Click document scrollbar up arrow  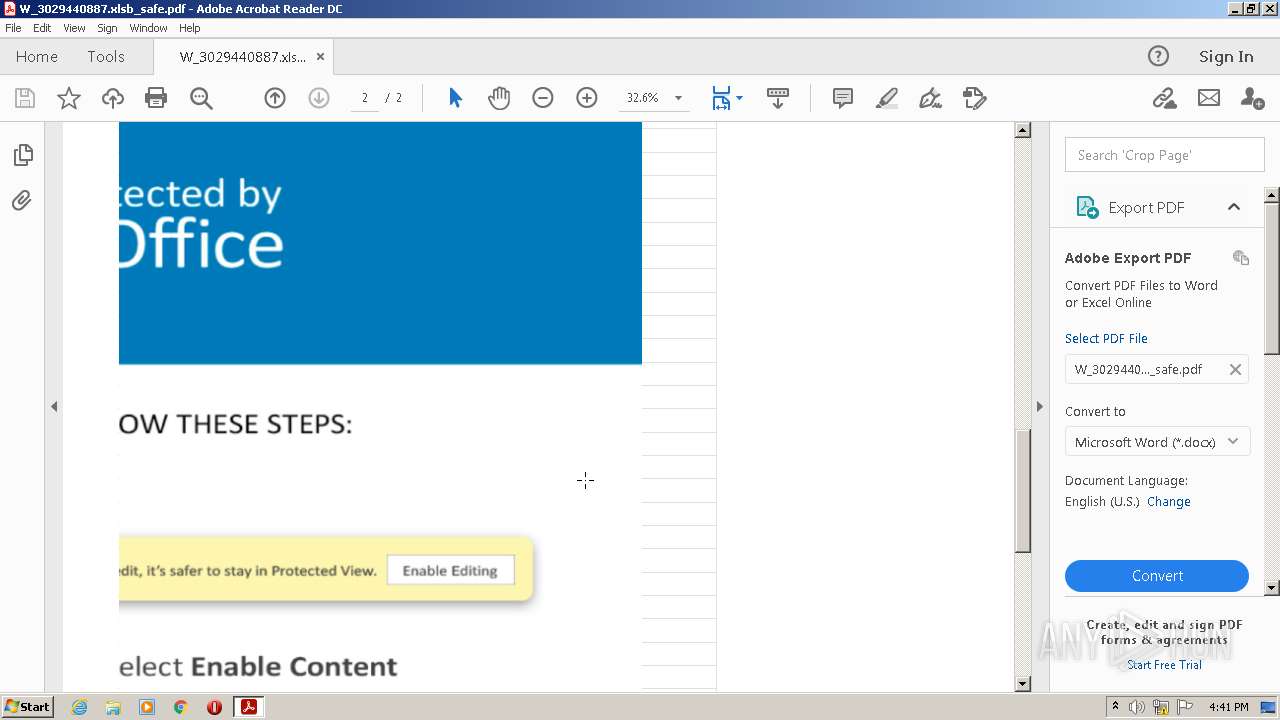coord(1022,130)
